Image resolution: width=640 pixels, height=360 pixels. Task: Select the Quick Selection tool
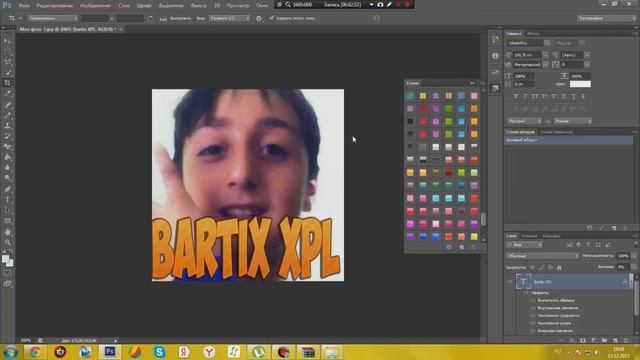point(7,73)
